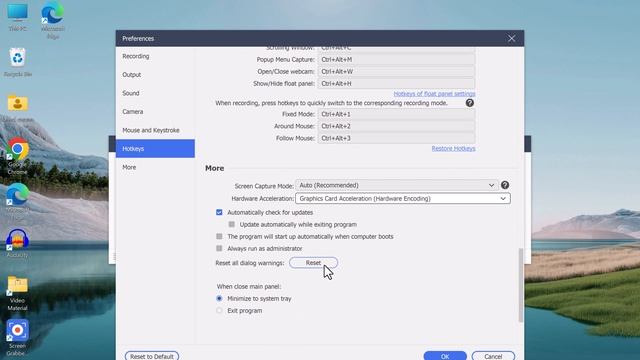Open Mouse and Keystroke tab
The height and width of the screenshot is (360, 640).
[x=155, y=130]
